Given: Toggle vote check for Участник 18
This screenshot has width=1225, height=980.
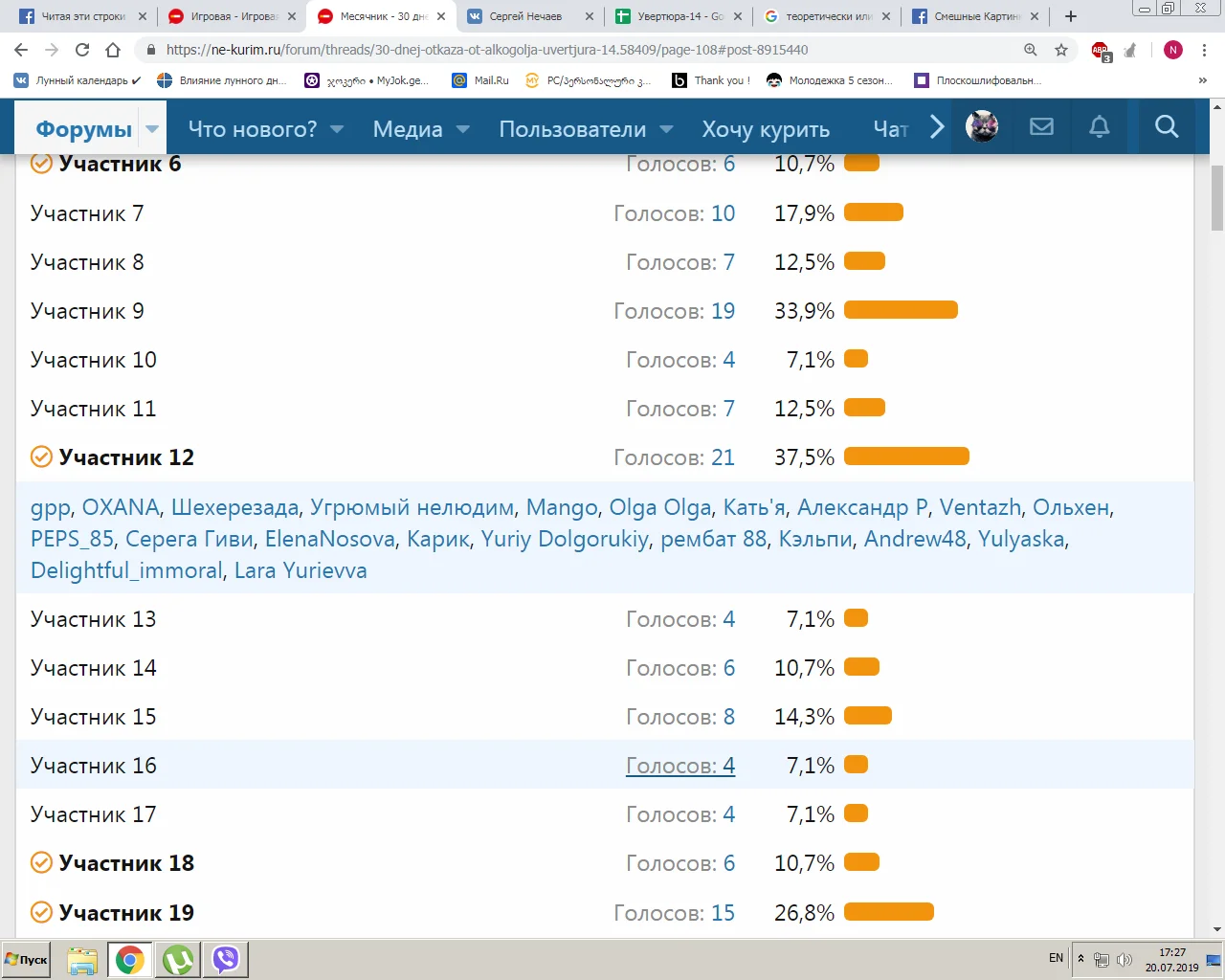Looking at the screenshot, I should tap(41, 863).
